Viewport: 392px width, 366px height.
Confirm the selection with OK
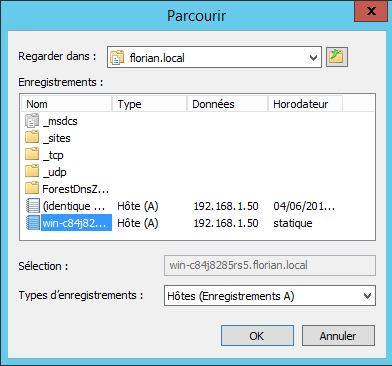257,336
